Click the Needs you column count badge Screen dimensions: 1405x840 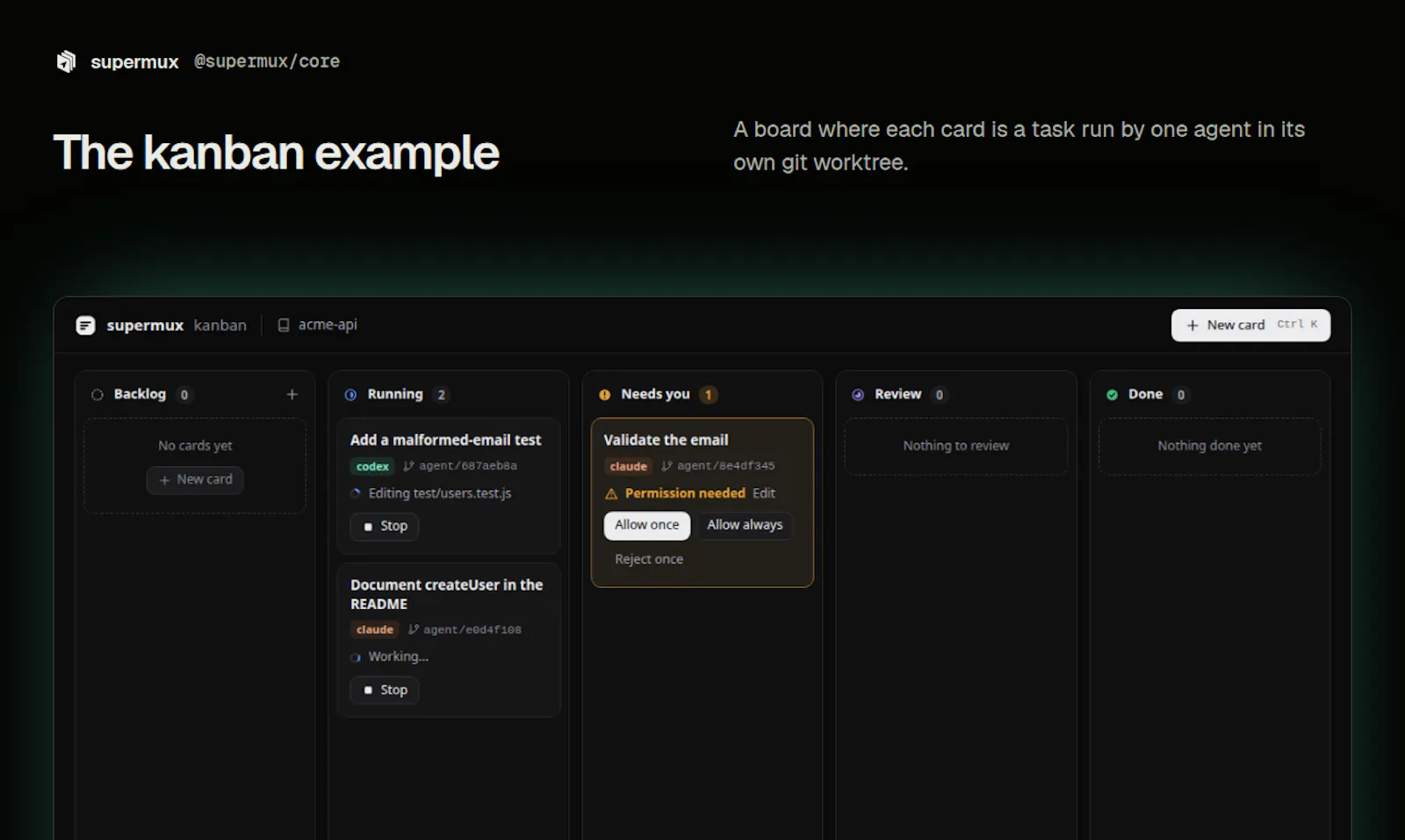708,395
